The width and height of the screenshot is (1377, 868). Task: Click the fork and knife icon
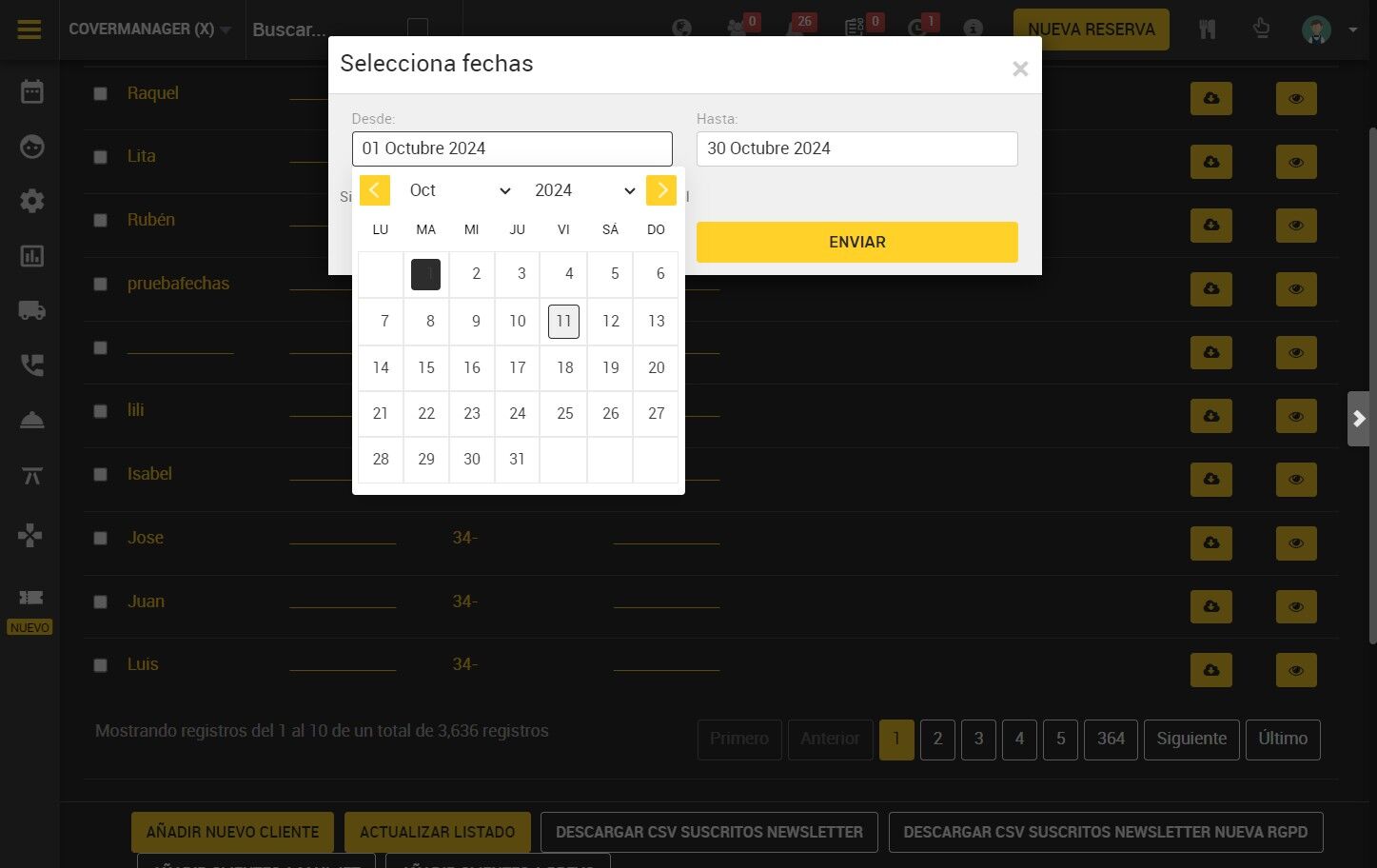(x=1208, y=30)
